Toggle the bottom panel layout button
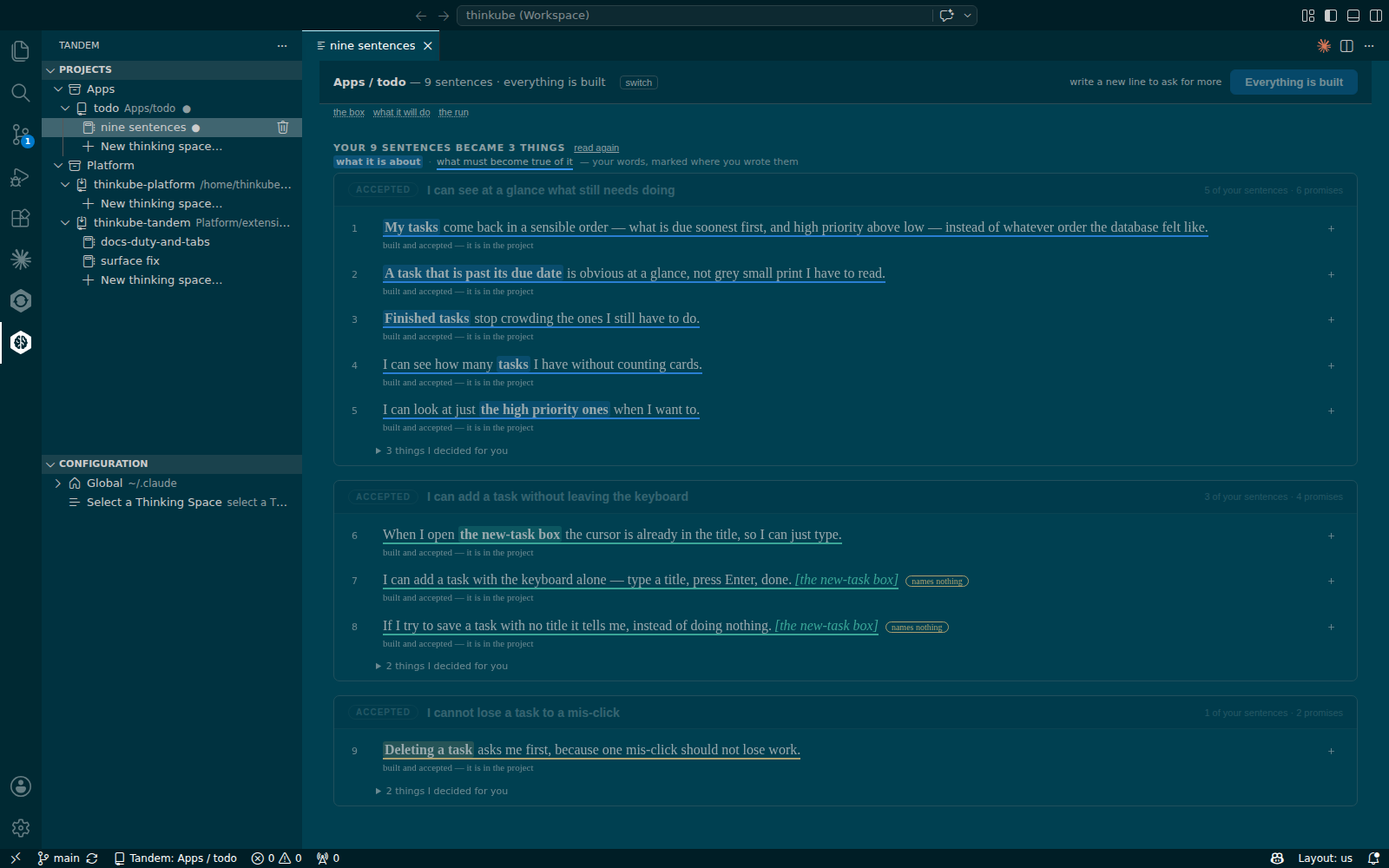1389x868 pixels. point(1353,16)
